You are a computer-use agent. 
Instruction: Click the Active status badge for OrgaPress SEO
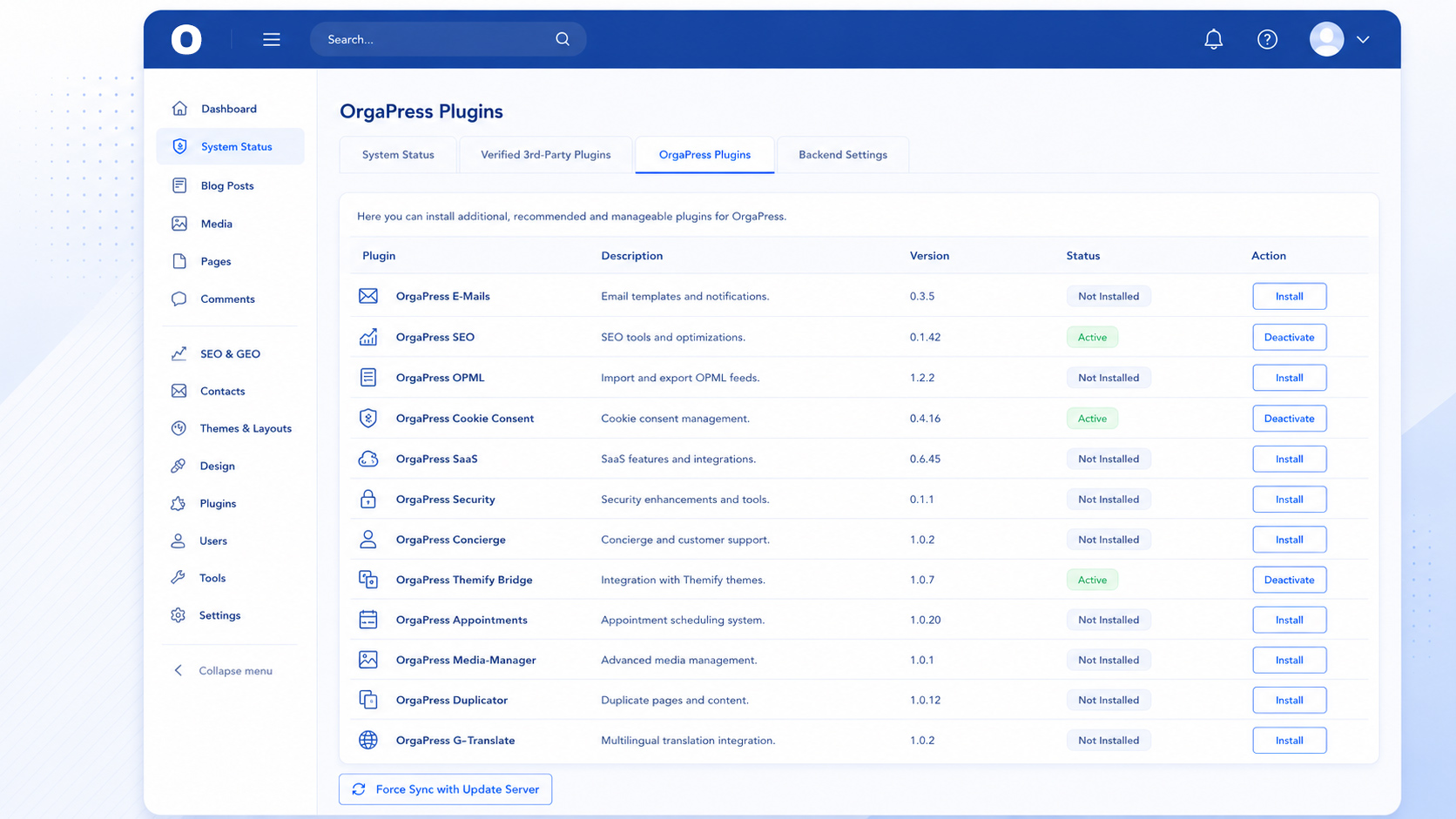[x=1092, y=337]
